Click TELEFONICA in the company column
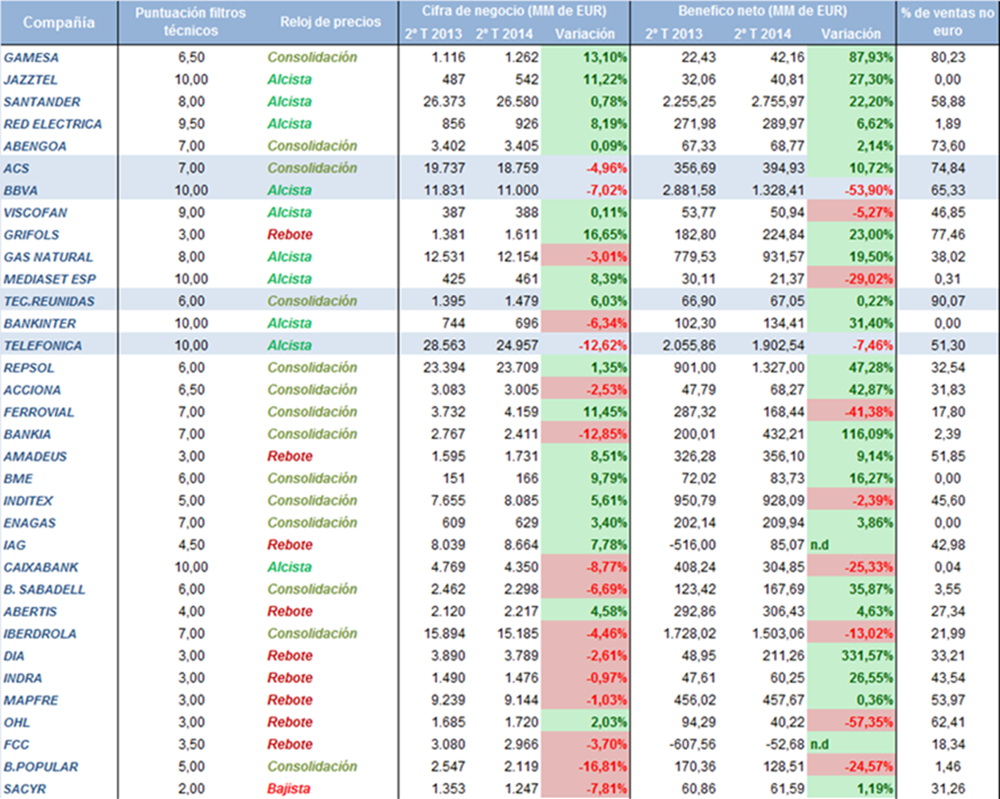Image resolution: width=1000 pixels, height=799 pixels. pyautogui.click(x=43, y=346)
